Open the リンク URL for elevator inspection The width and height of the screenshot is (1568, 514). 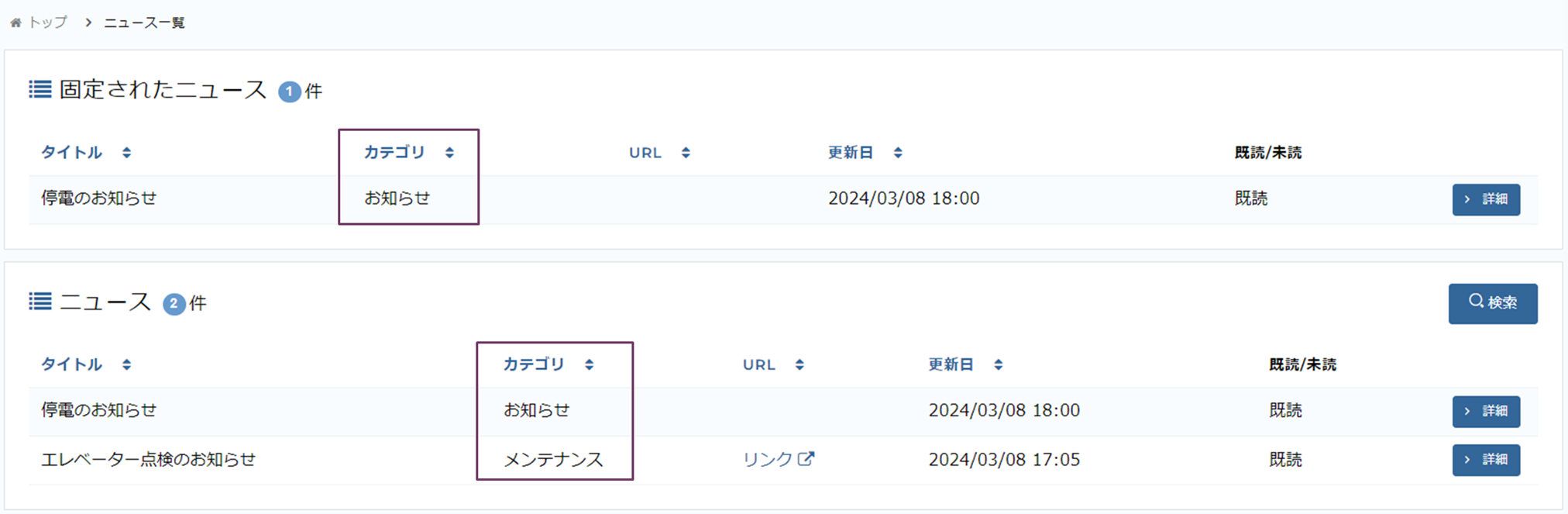767,460
